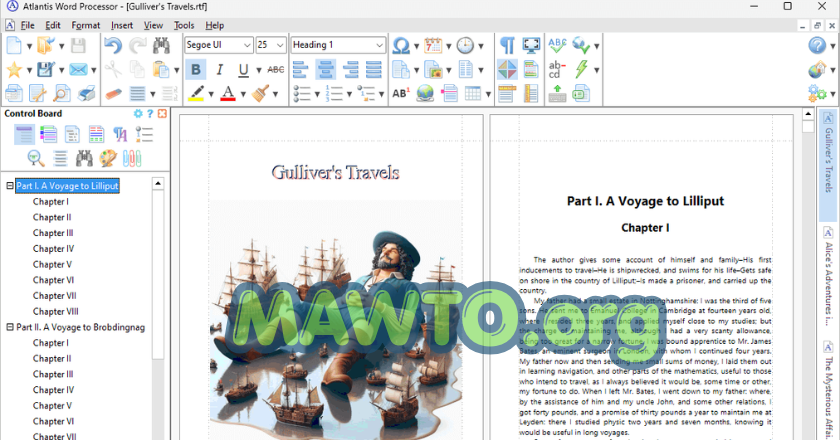Insert picture using the photo page icon
840x440 pixels.
433,70
